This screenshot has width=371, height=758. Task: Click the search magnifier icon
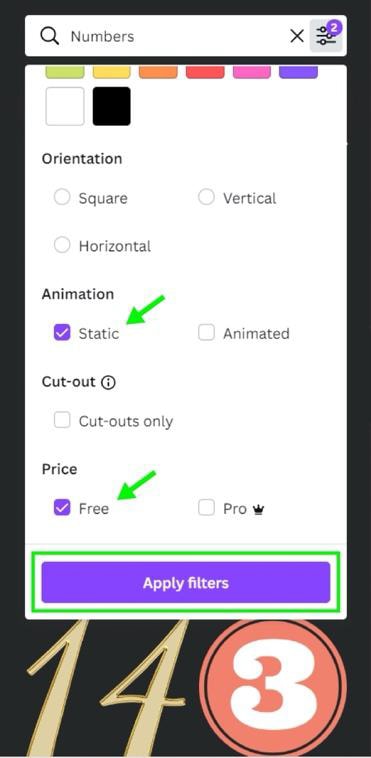tap(49, 36)
